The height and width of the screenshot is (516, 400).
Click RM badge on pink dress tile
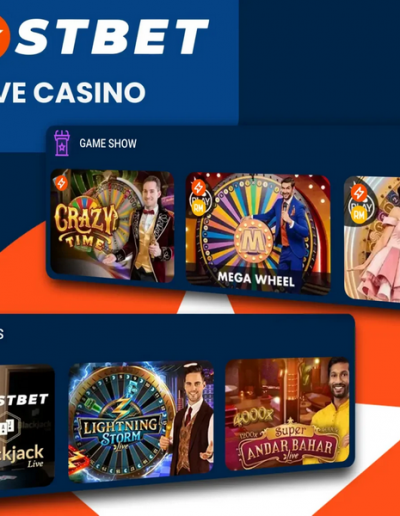click(x=359, y=215)
